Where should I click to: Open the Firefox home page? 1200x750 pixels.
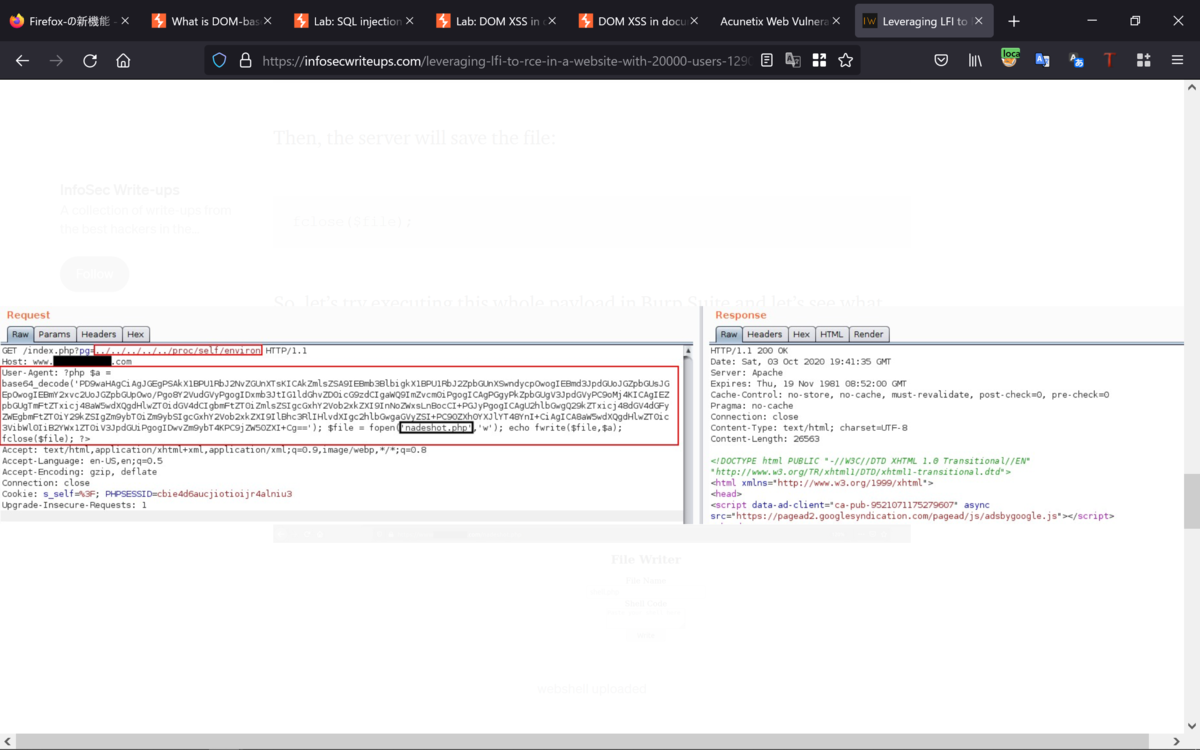[x=123, y=60]
